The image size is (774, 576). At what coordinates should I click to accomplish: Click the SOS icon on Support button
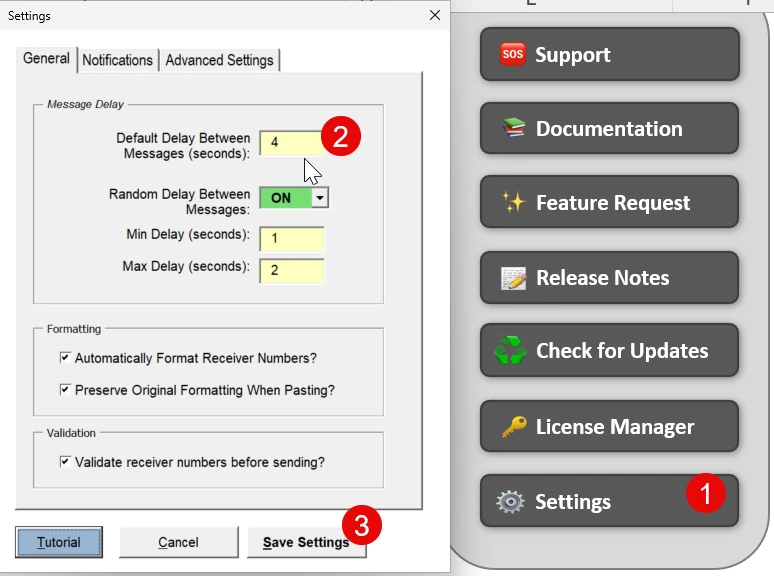click(x=512, y=54)
